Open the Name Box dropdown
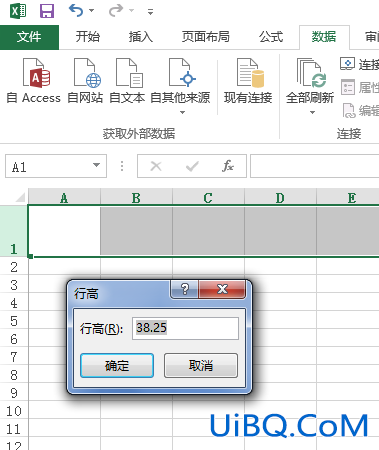379x450 pixels. (96, 165)
